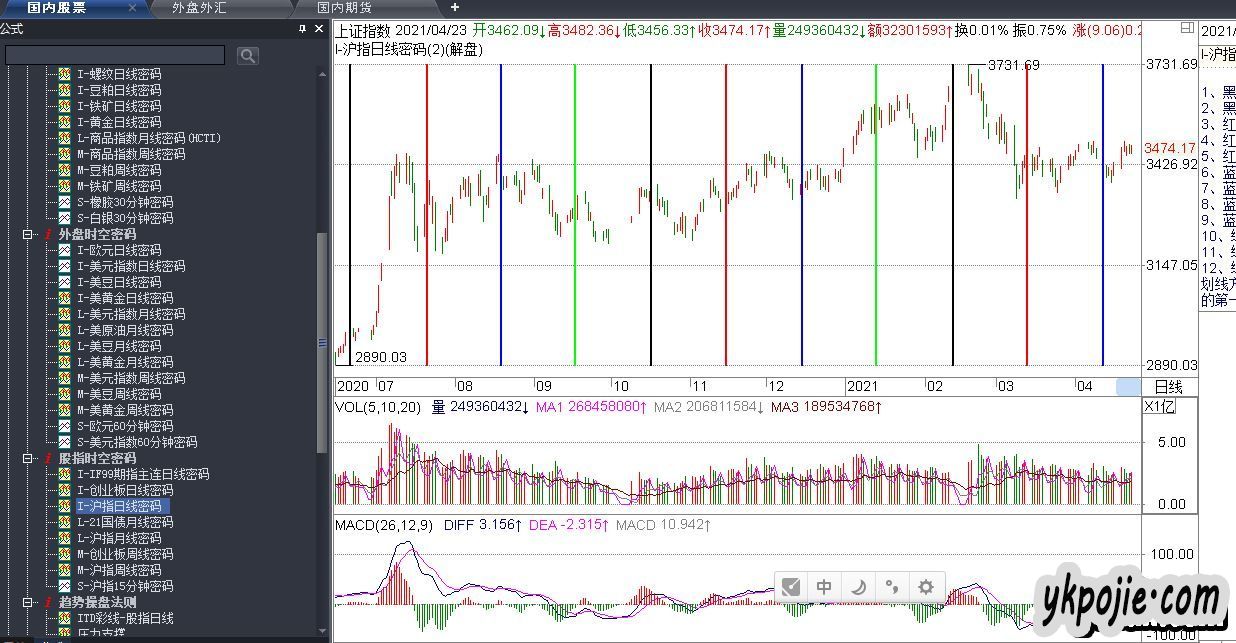The image size is (1236, 643).
Task: Collapse the 股指时空密码 group
Action: [28, 458]
